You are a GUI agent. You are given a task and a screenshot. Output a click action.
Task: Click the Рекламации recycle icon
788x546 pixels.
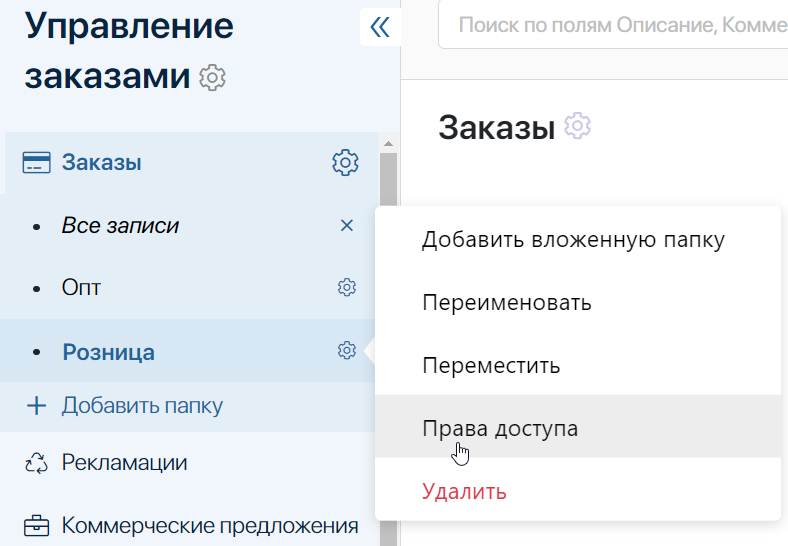click(37, 463)
